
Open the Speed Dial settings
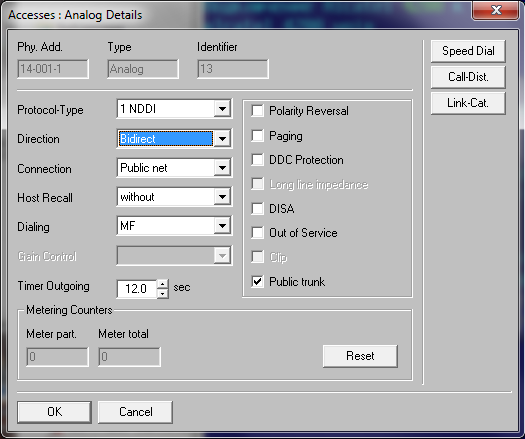(x=468, y=51)
